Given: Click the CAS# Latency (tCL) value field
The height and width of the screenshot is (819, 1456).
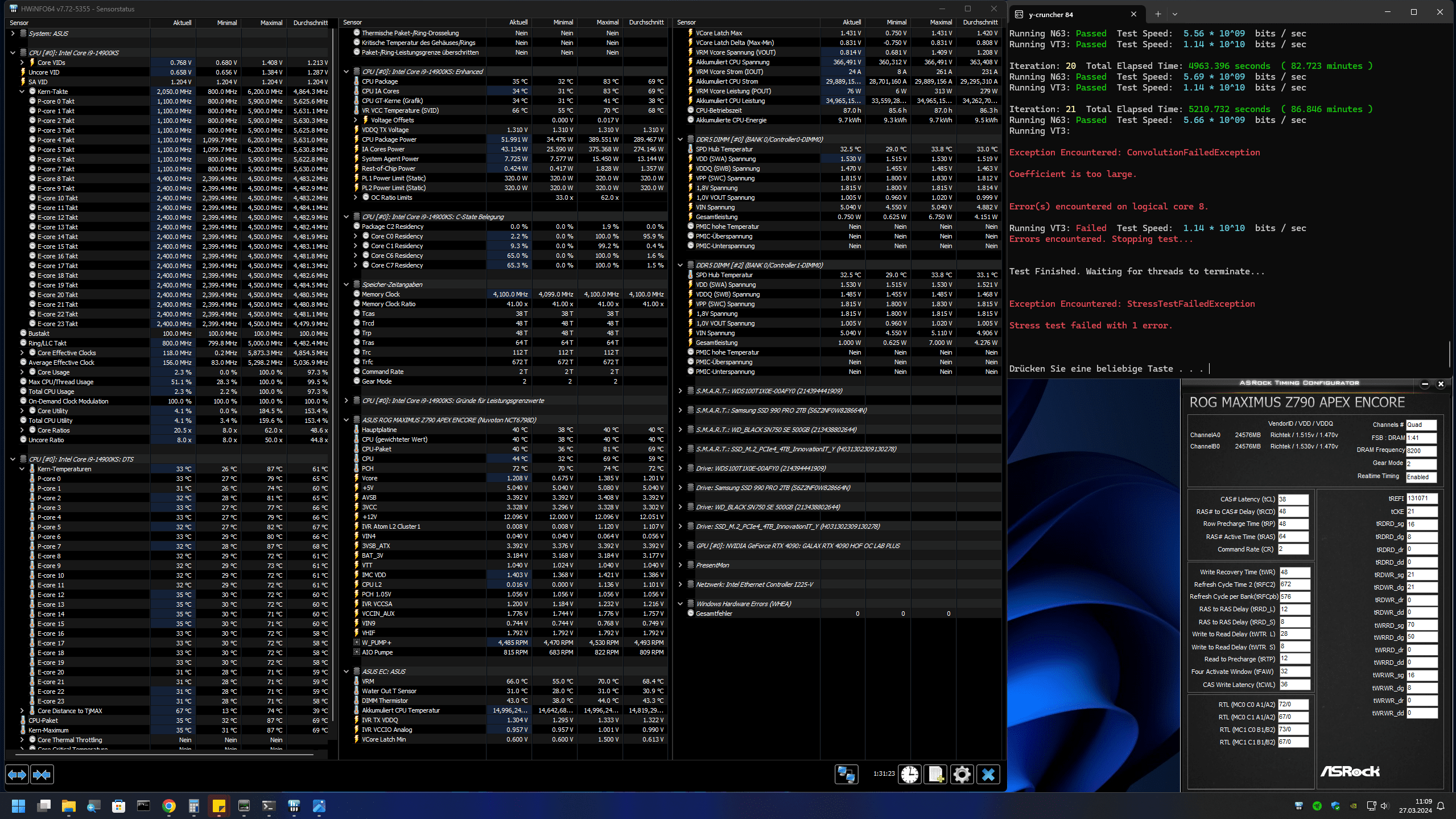Looking at the screenshot, I should pos(1293,499).
